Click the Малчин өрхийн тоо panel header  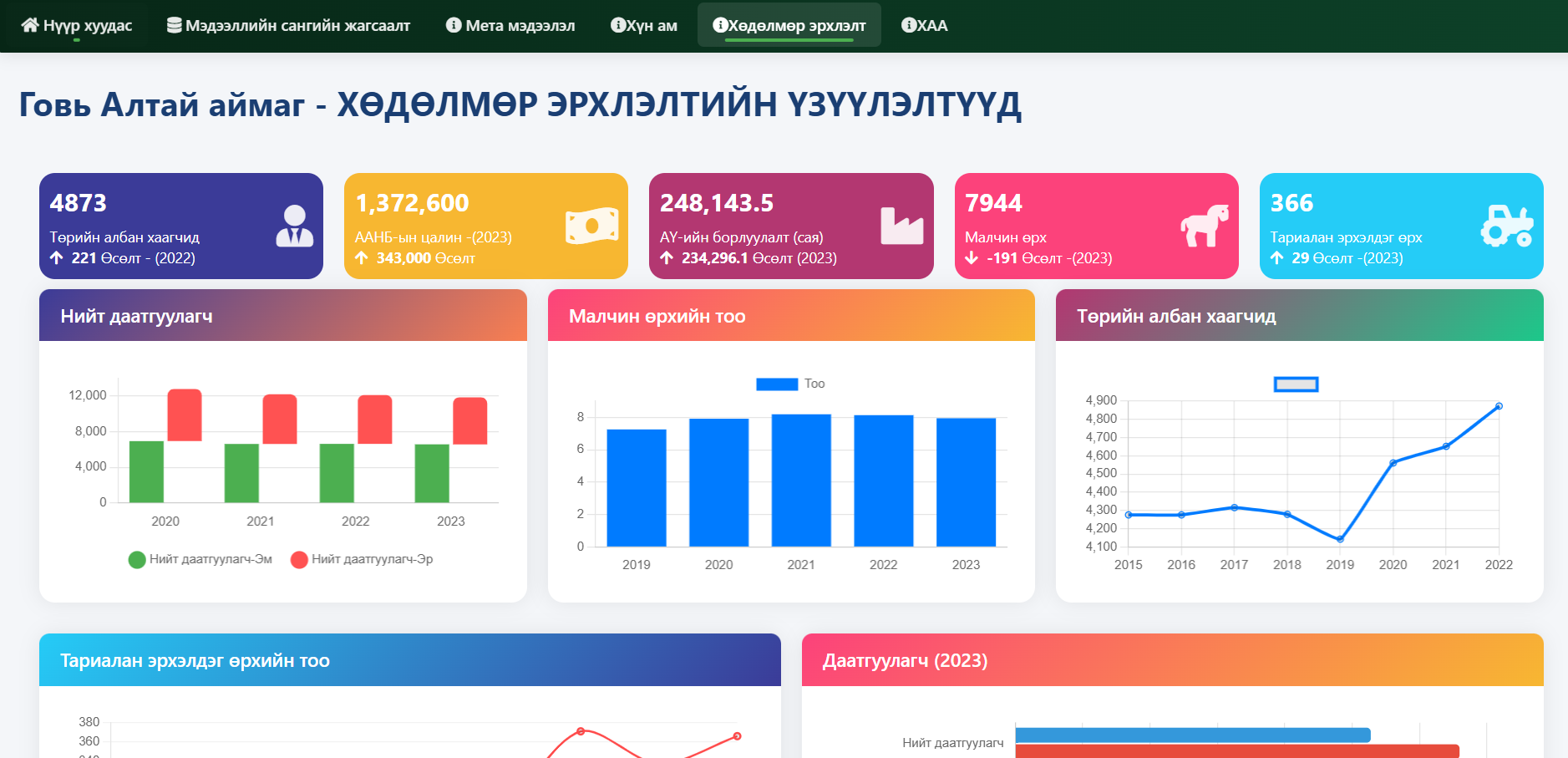click(791, 316)
